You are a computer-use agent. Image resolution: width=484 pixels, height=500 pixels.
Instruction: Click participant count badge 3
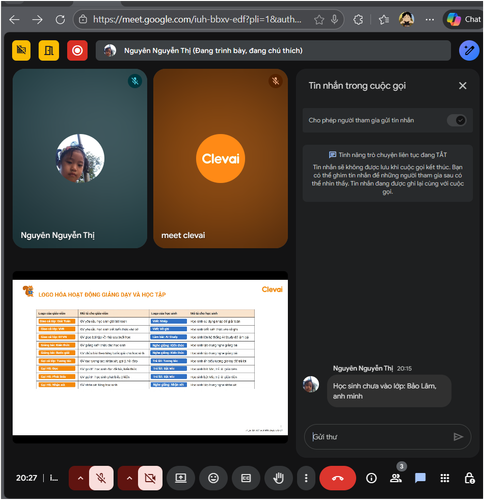[x=402, y=466]
